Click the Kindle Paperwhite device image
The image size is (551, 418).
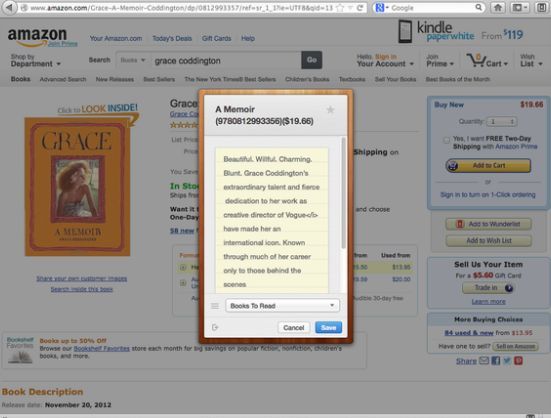tap(405, 32)
